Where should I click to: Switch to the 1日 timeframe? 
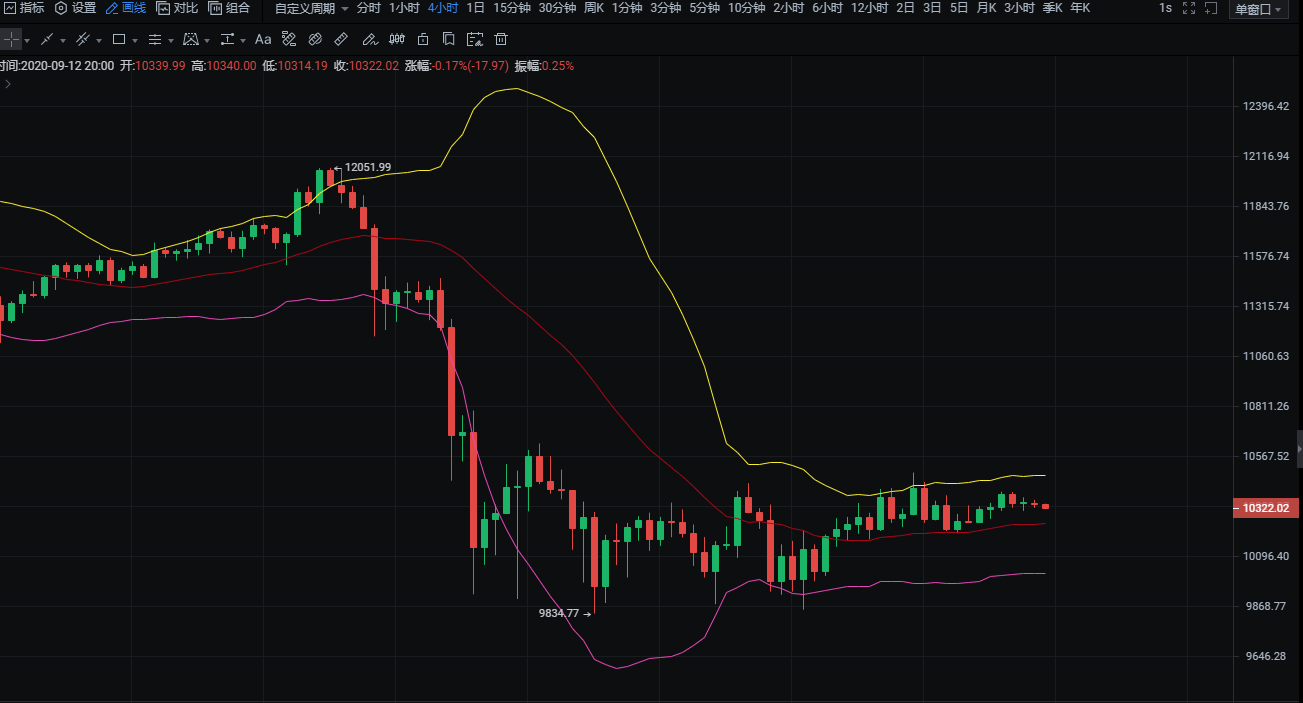[476, 8]
